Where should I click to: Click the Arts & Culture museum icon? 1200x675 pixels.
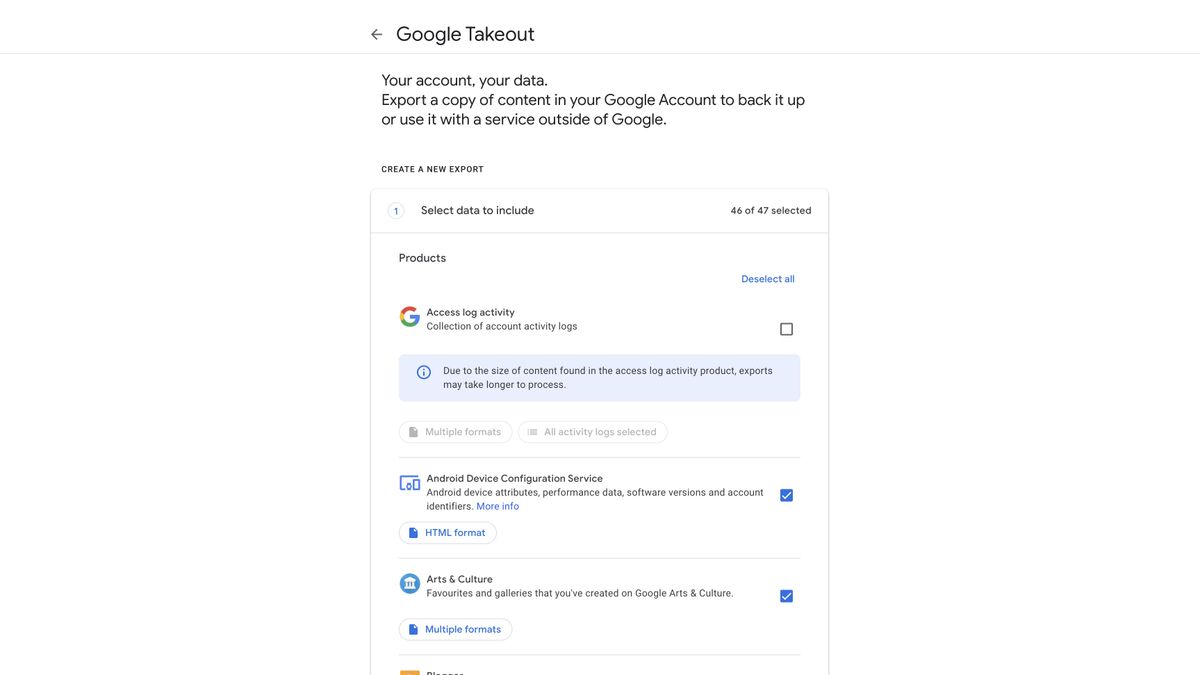[x=409, y=580]
